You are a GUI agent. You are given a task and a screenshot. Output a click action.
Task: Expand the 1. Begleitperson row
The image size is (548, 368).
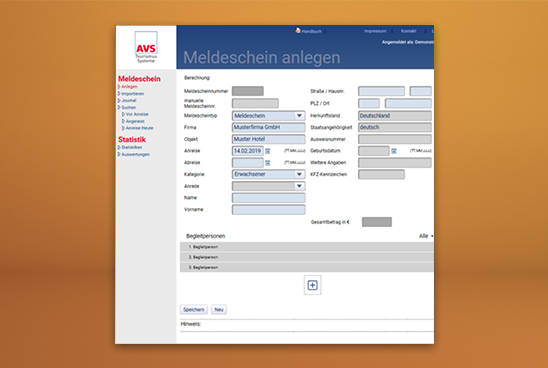pos(307,247)
